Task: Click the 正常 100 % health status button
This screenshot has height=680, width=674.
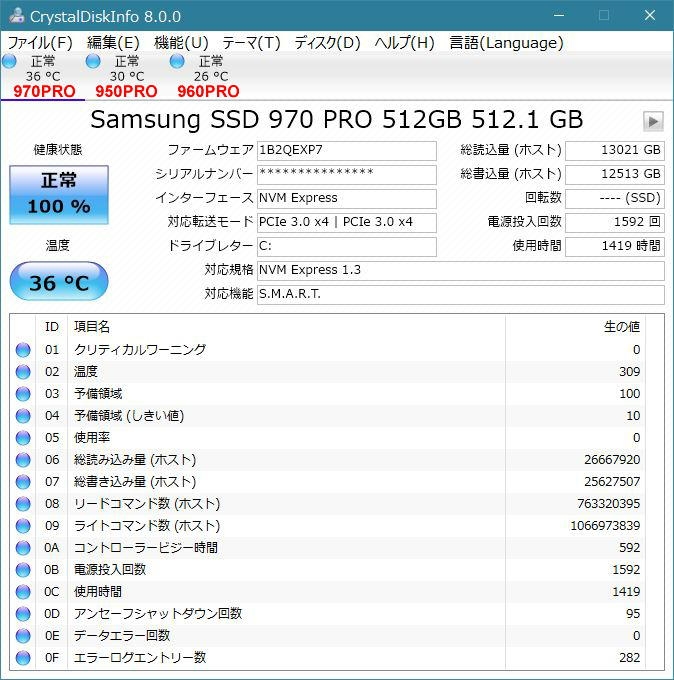Action: pos(59,195)
